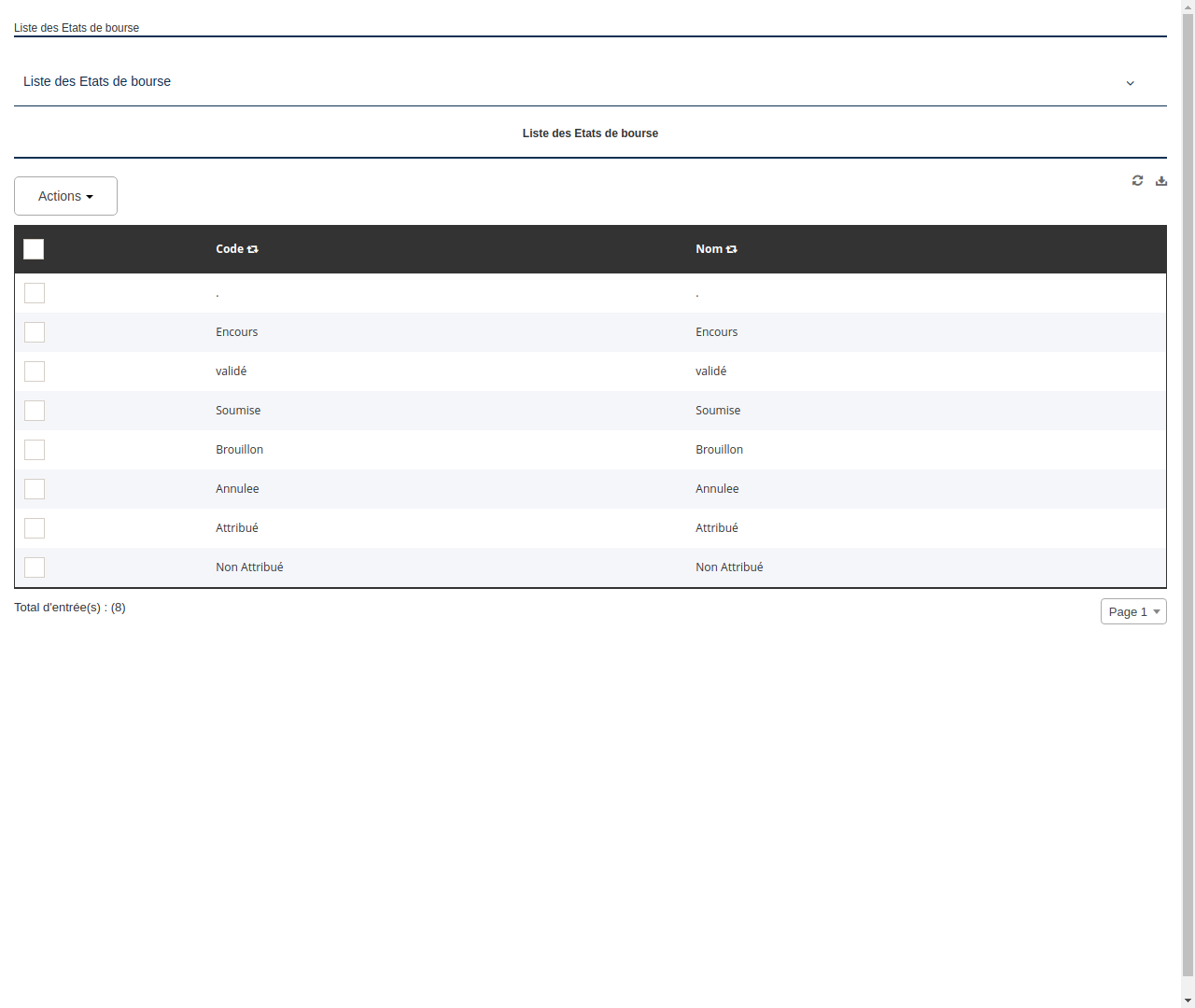Sort the table by the Code column icon
The image size is (1195, 1008).
[x=253, y=248]
